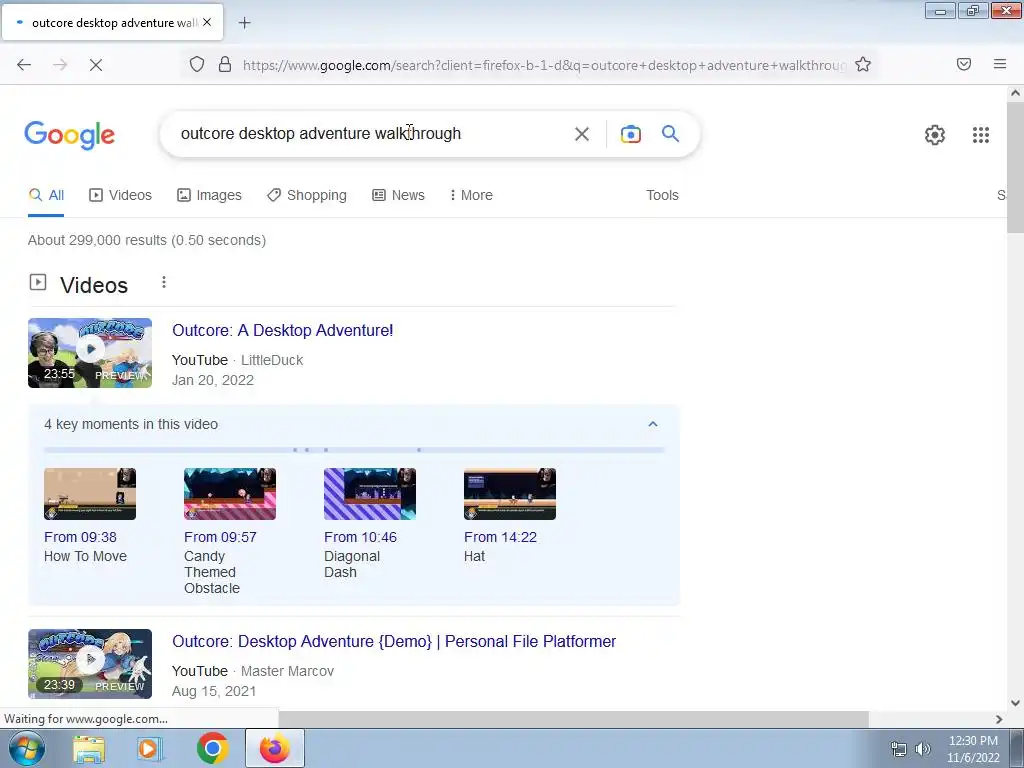Click the Candy Themed Obstacle thumbnail

coord(230,494)
